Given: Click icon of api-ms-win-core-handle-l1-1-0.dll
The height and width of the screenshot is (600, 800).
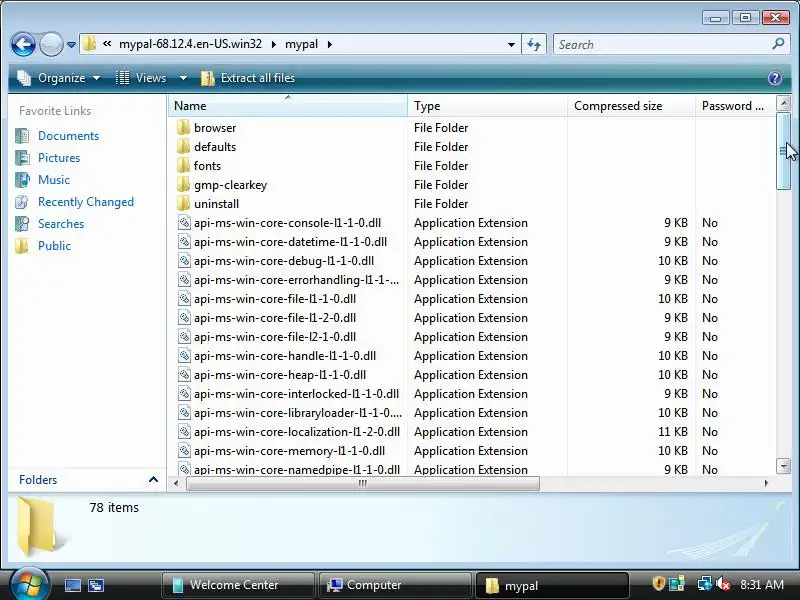Looking at the screenshot, I should [x=184, y=356].
